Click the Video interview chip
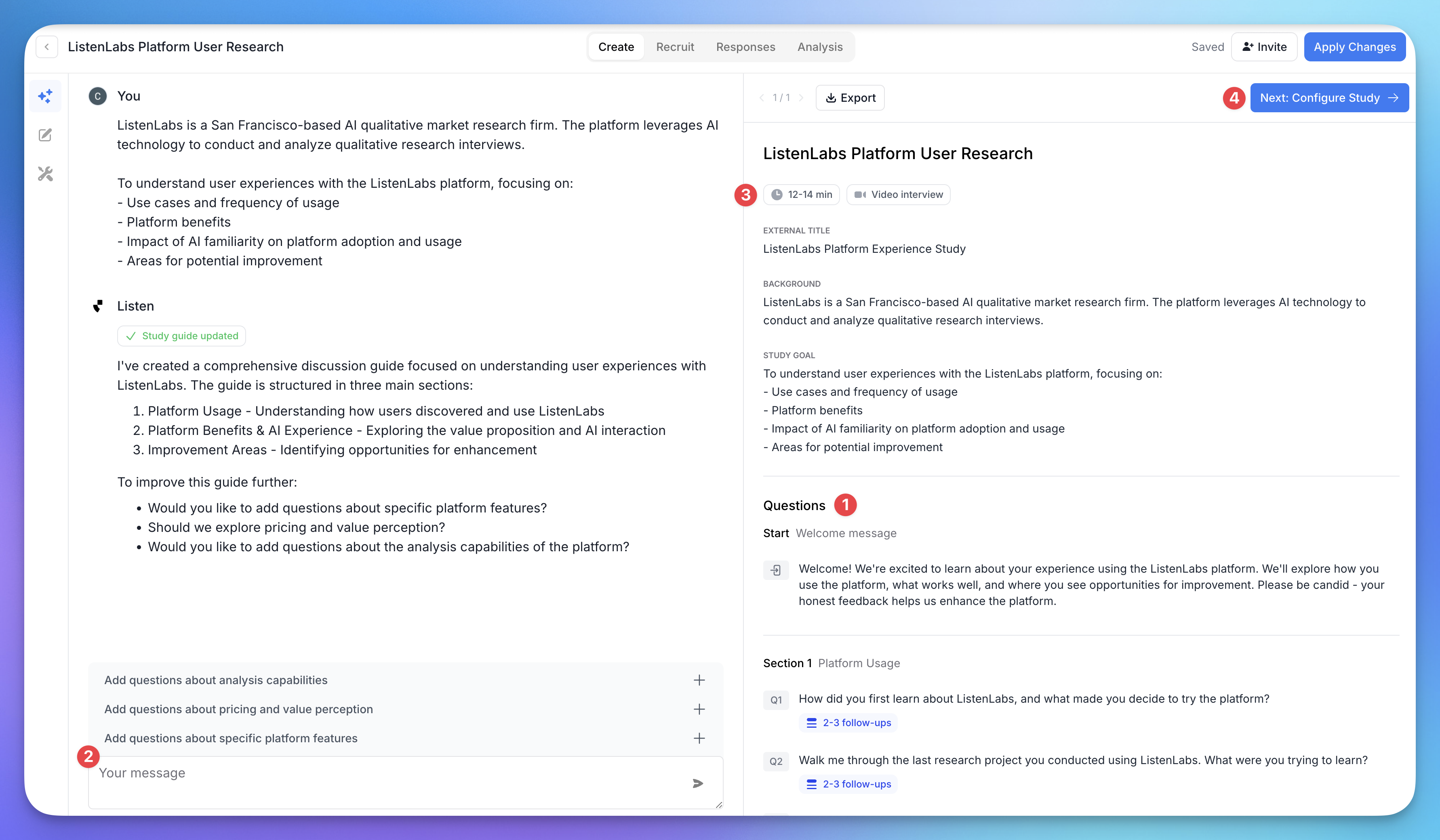 (898, 194)
